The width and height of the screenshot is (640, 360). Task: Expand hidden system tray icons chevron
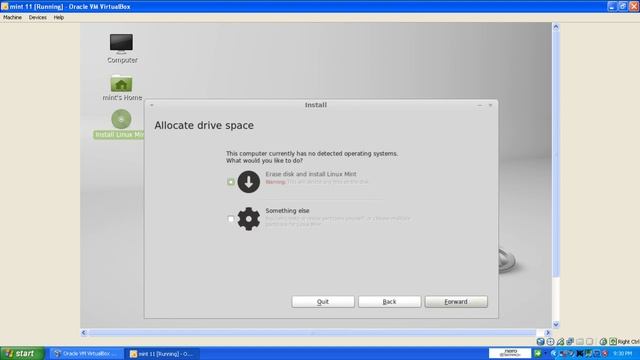pos(554,353)
